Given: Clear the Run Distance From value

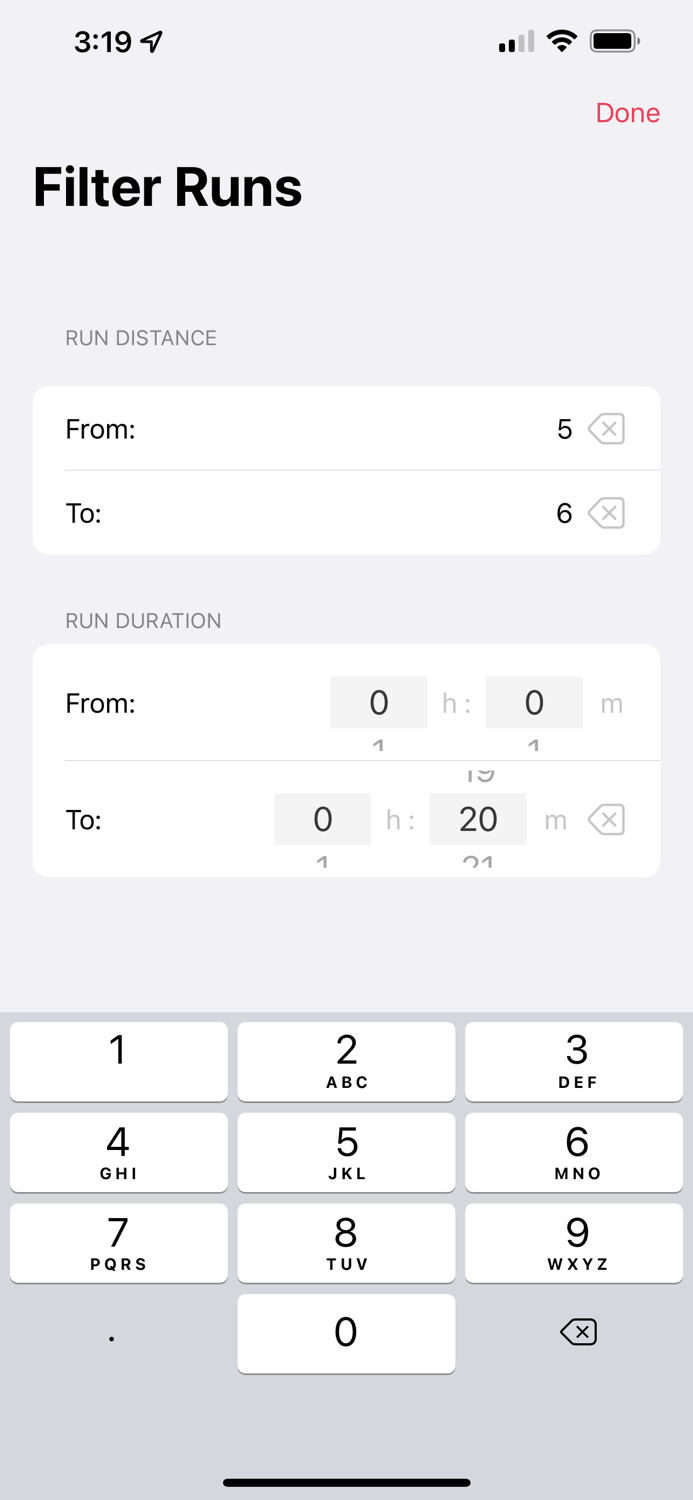Looking at the screenshot, I should 606,428.
